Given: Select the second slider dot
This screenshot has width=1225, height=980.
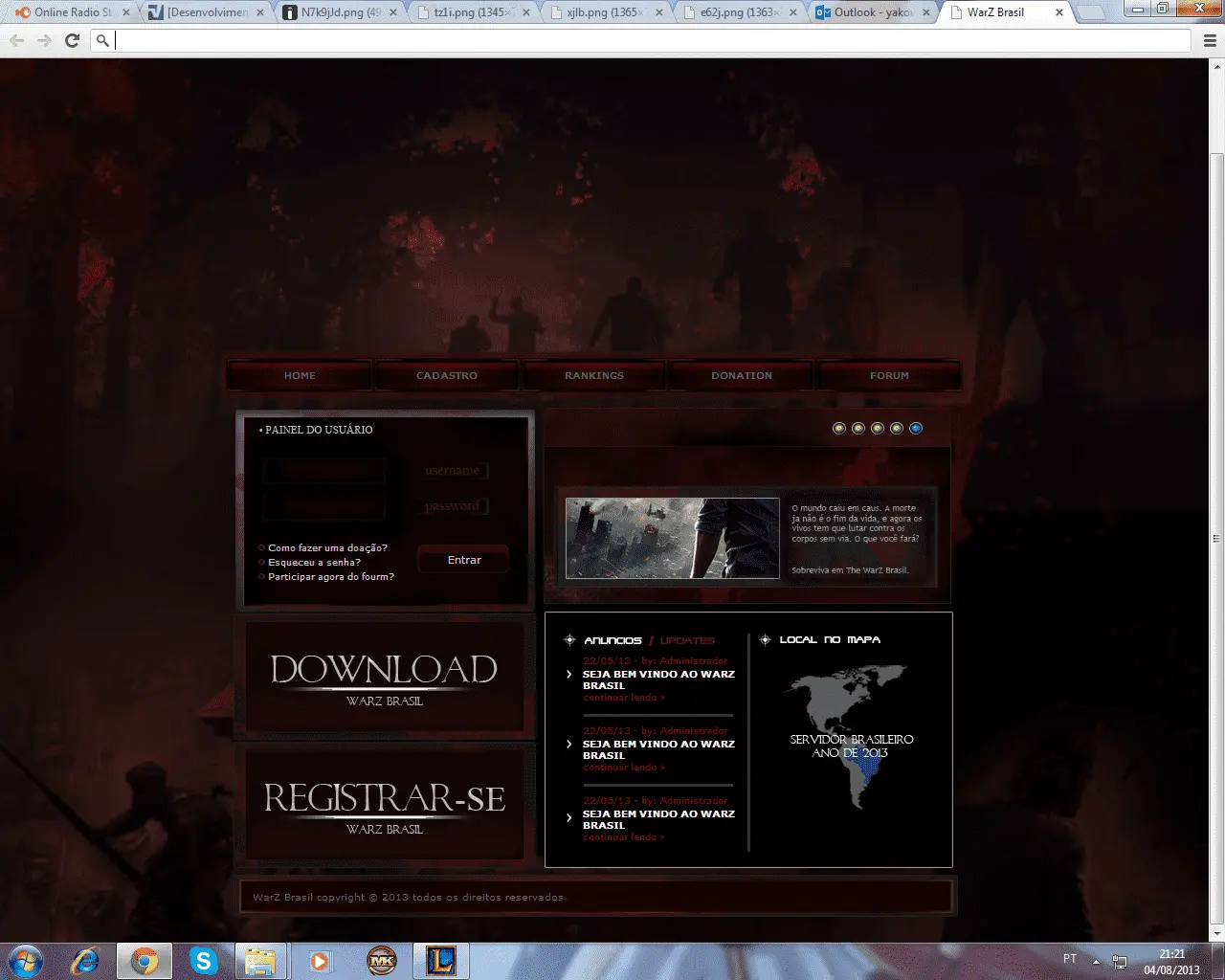Looking at the screenshot, I should pos(858,428).
